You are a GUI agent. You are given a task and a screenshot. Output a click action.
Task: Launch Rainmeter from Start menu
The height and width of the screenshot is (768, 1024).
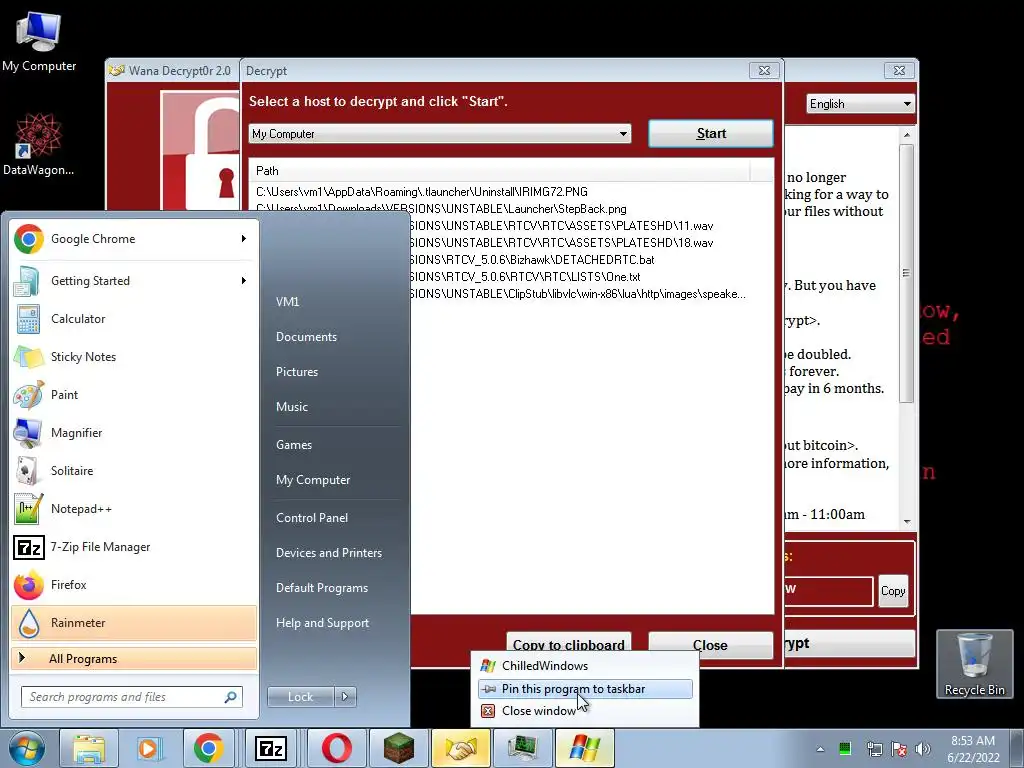[x=134, y=622]
